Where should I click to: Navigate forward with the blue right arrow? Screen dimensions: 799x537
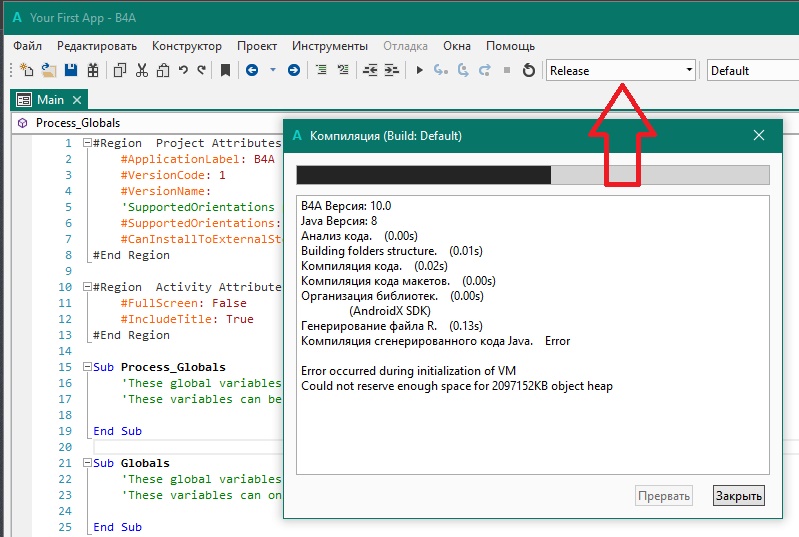294,70
